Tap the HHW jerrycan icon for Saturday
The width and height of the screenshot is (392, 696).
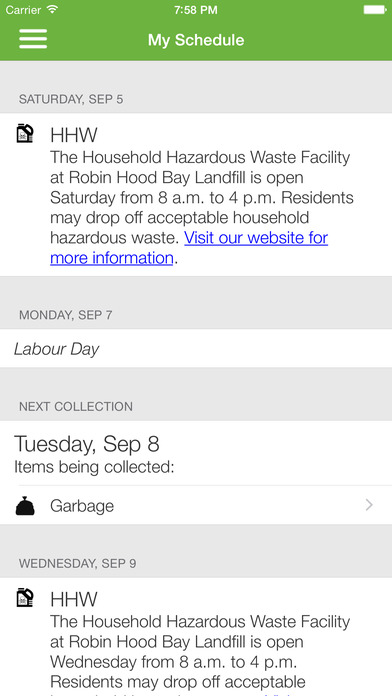[x=25, y=133]
